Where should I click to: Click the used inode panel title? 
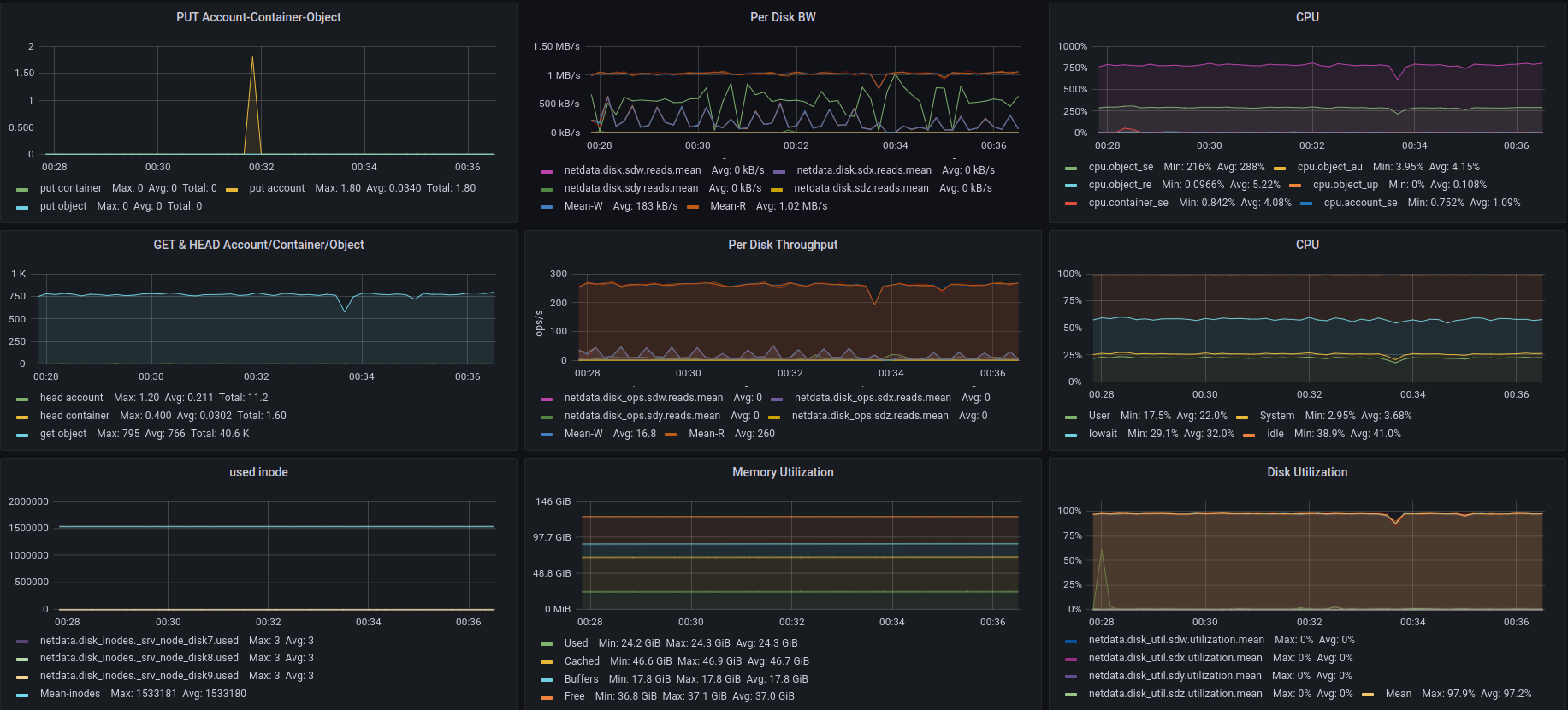pyautogui.click(x=258, y=472)
